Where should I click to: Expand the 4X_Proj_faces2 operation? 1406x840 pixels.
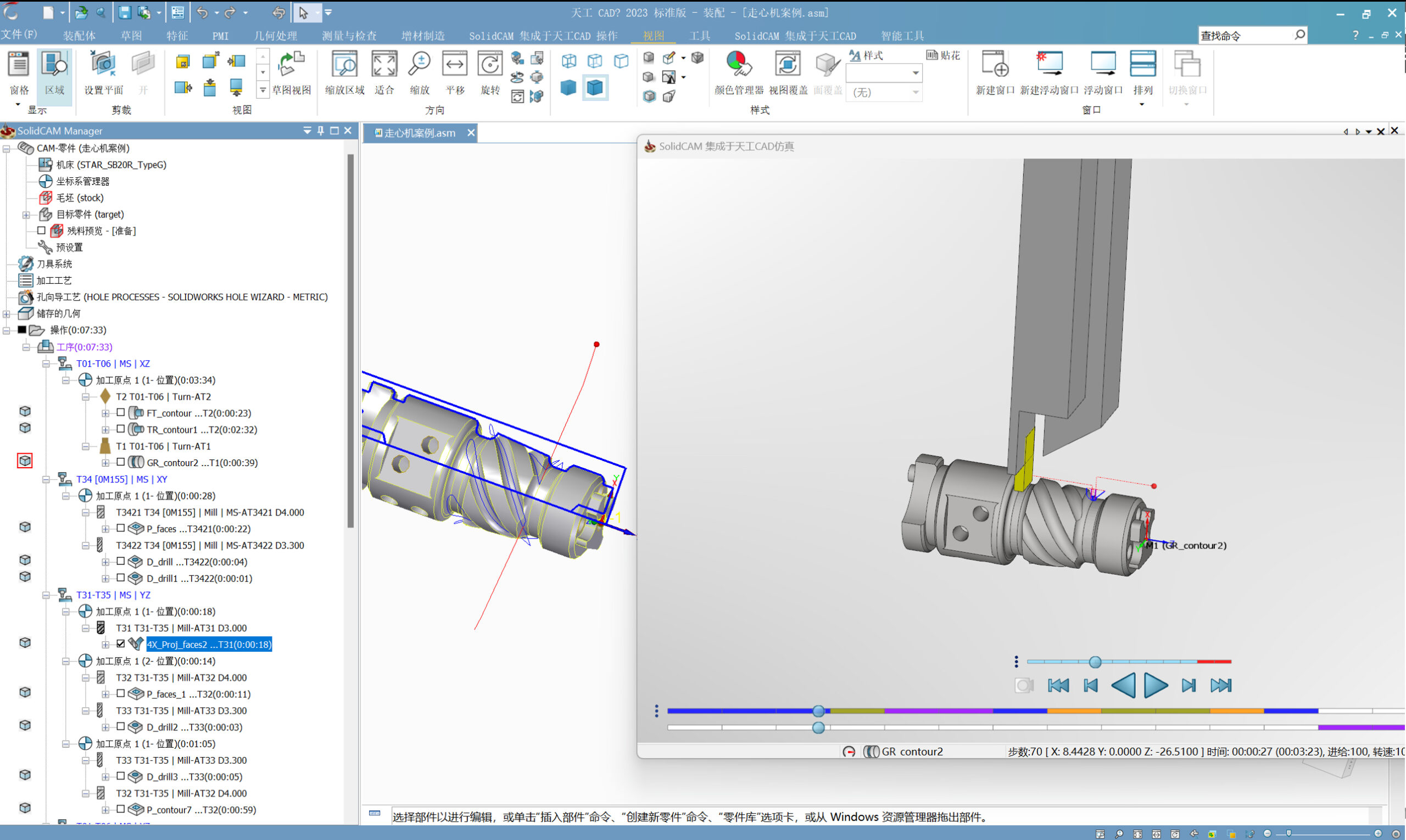105,644
